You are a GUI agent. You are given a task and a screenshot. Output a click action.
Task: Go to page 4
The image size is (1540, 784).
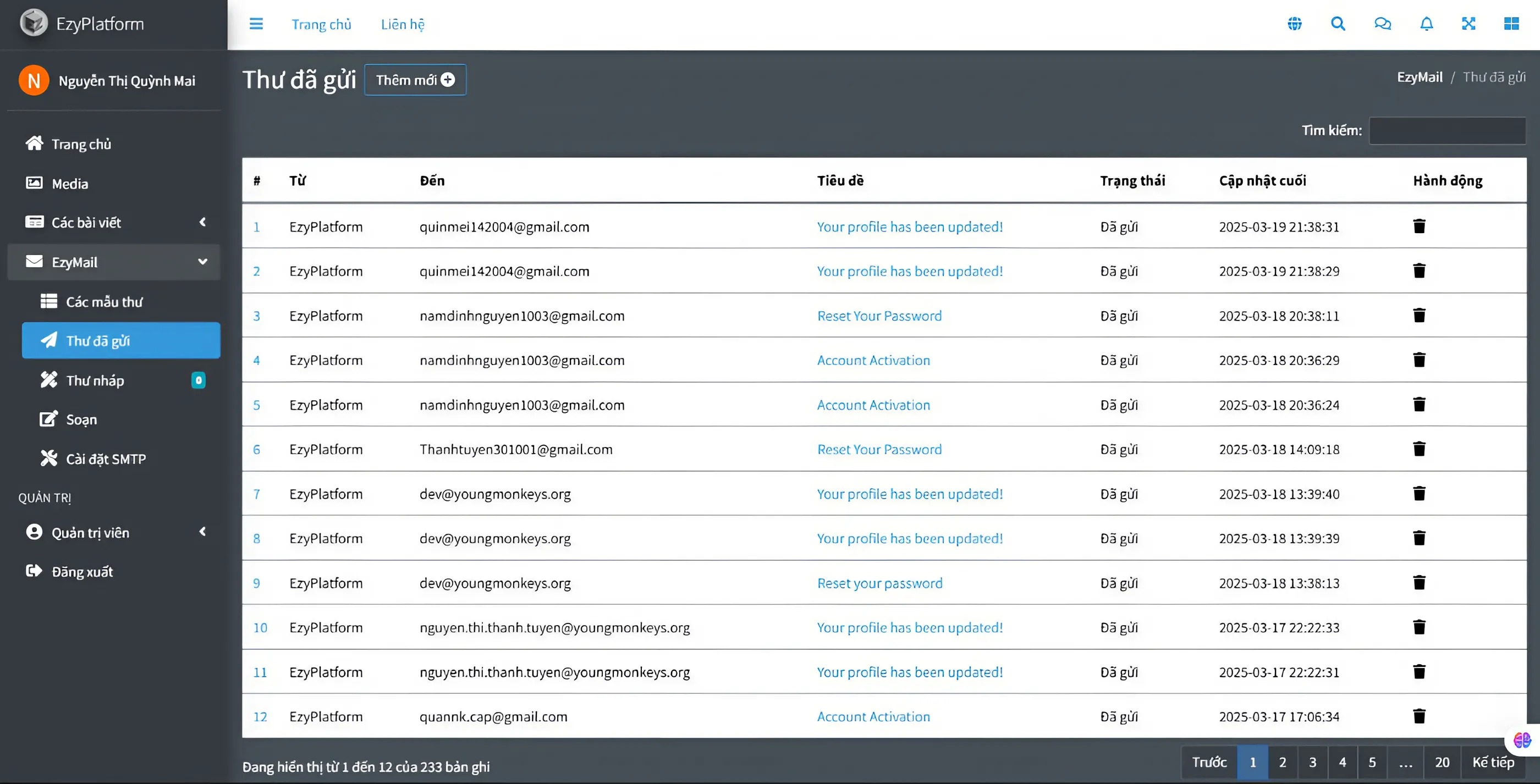coord(1342,763)
